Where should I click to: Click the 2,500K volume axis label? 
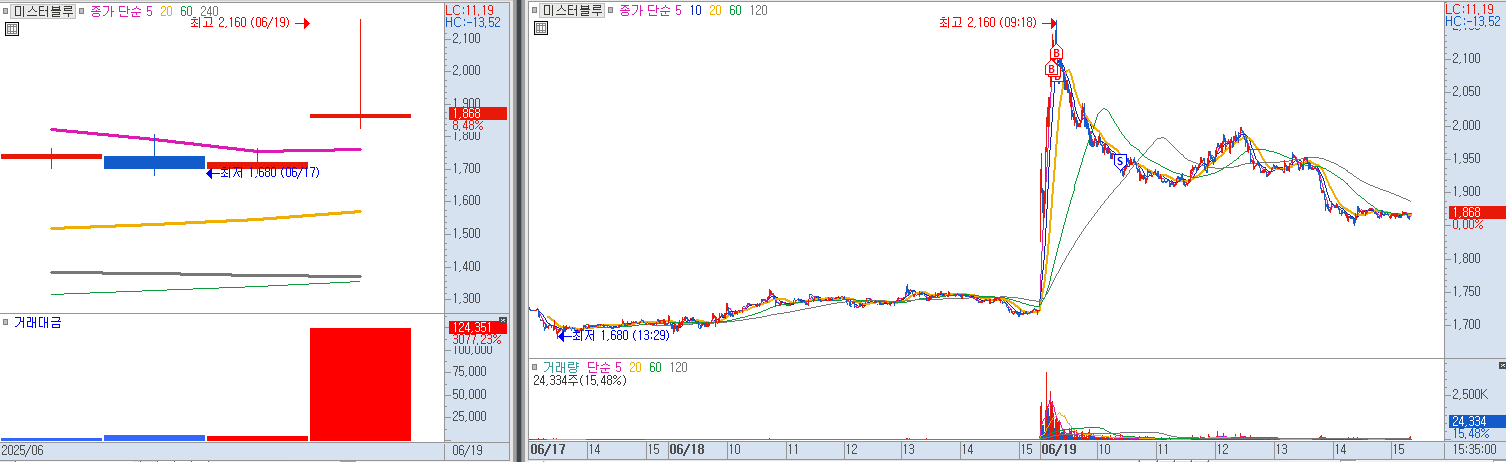pyautogui.click(x=1470, y=393)
